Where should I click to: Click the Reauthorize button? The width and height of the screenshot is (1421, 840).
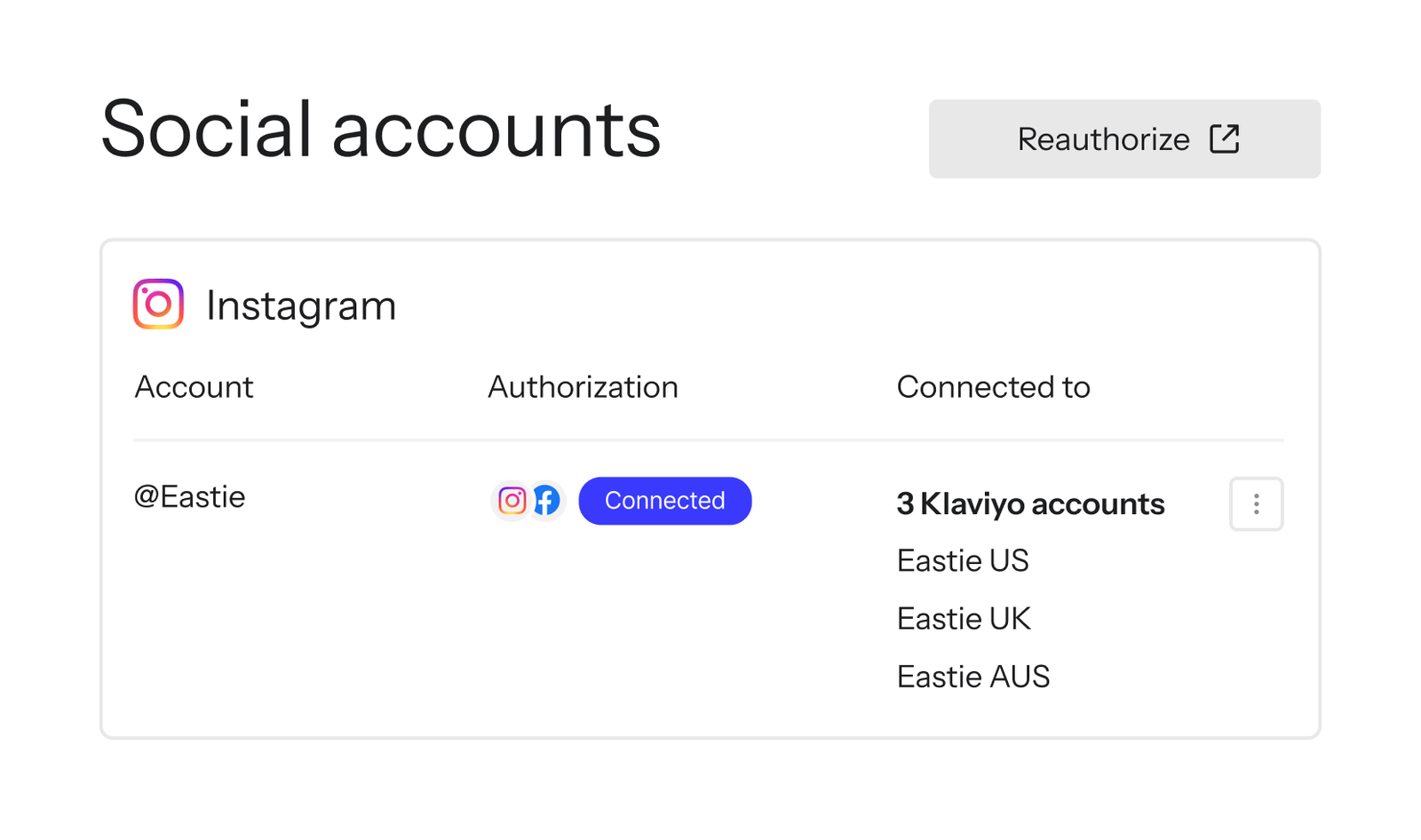click(x=1124, y=139)
